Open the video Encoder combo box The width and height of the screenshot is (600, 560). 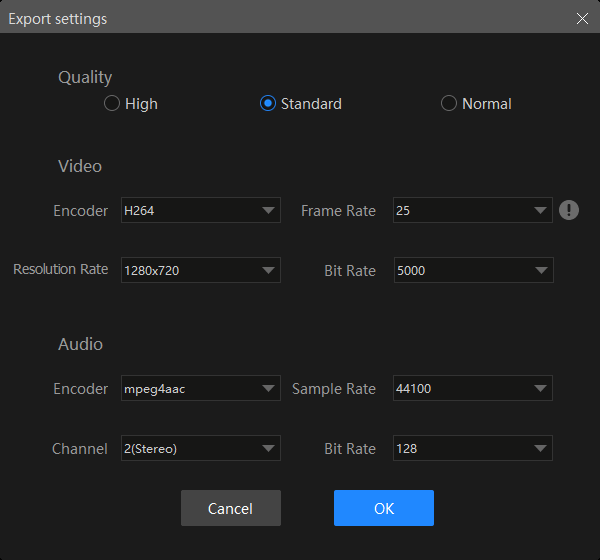click(x=200, y=211)
